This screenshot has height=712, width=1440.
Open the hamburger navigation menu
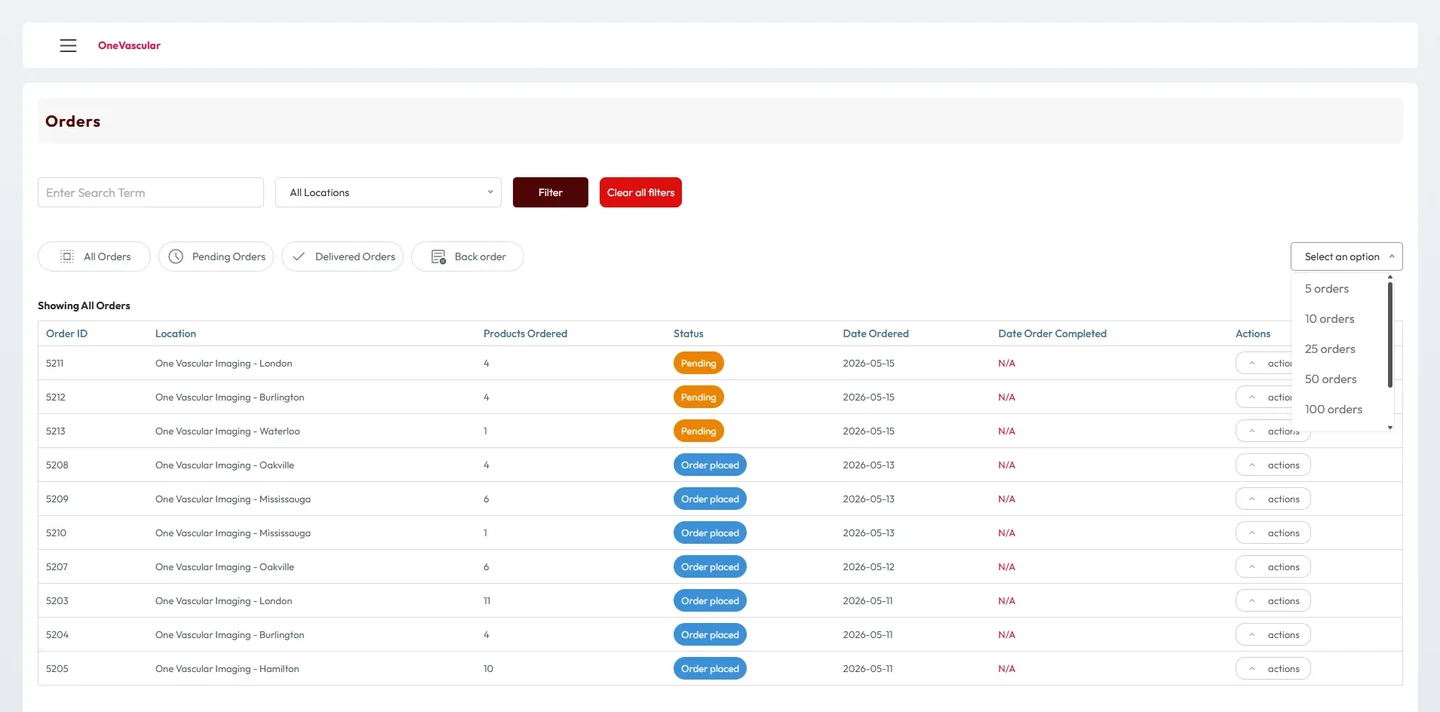[x=68, y=46]
